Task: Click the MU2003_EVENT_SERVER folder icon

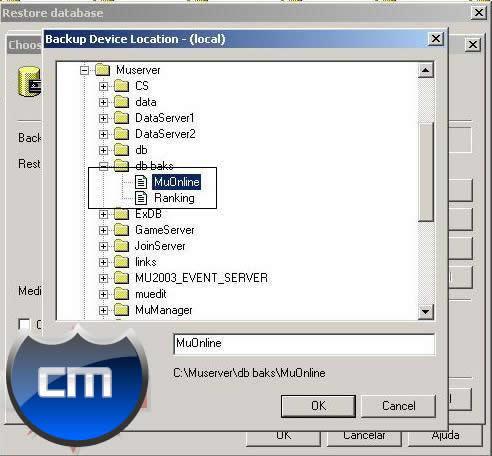Action: tap(122, 278)
